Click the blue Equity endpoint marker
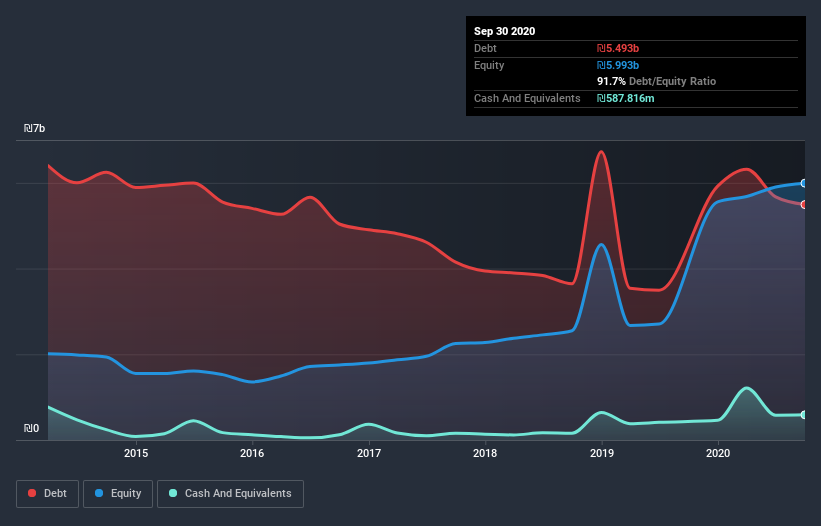The image size is (821, 526). click(x=804, y=183)
